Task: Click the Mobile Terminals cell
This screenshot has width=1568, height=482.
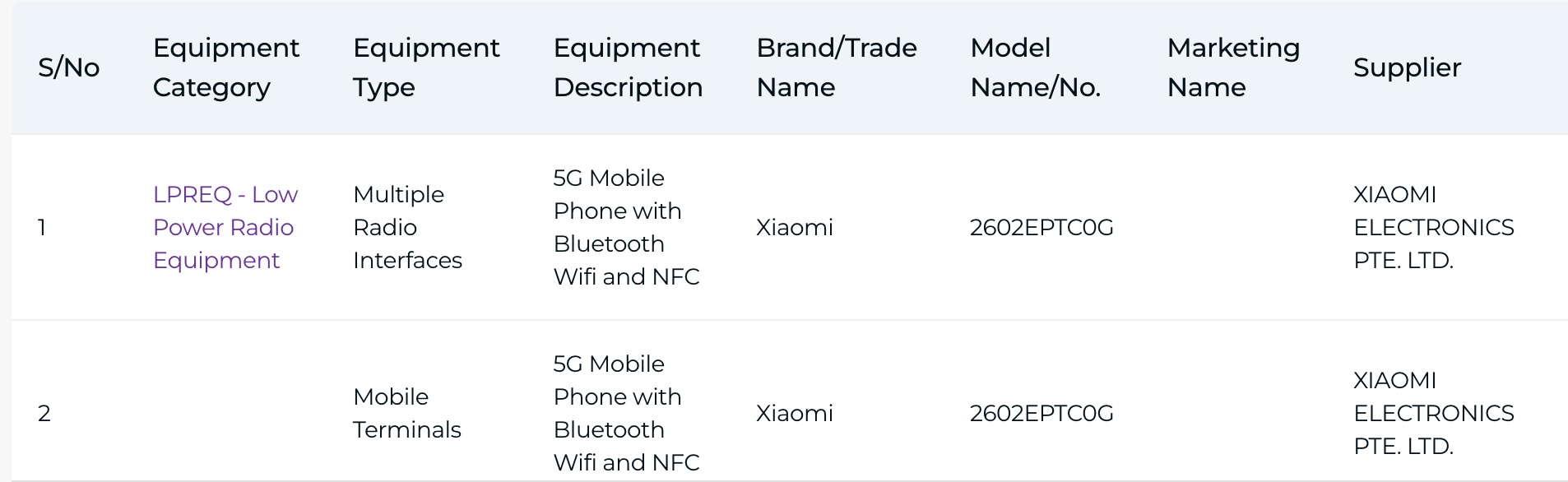Action: pyautogui.click(x=406, y=413)
